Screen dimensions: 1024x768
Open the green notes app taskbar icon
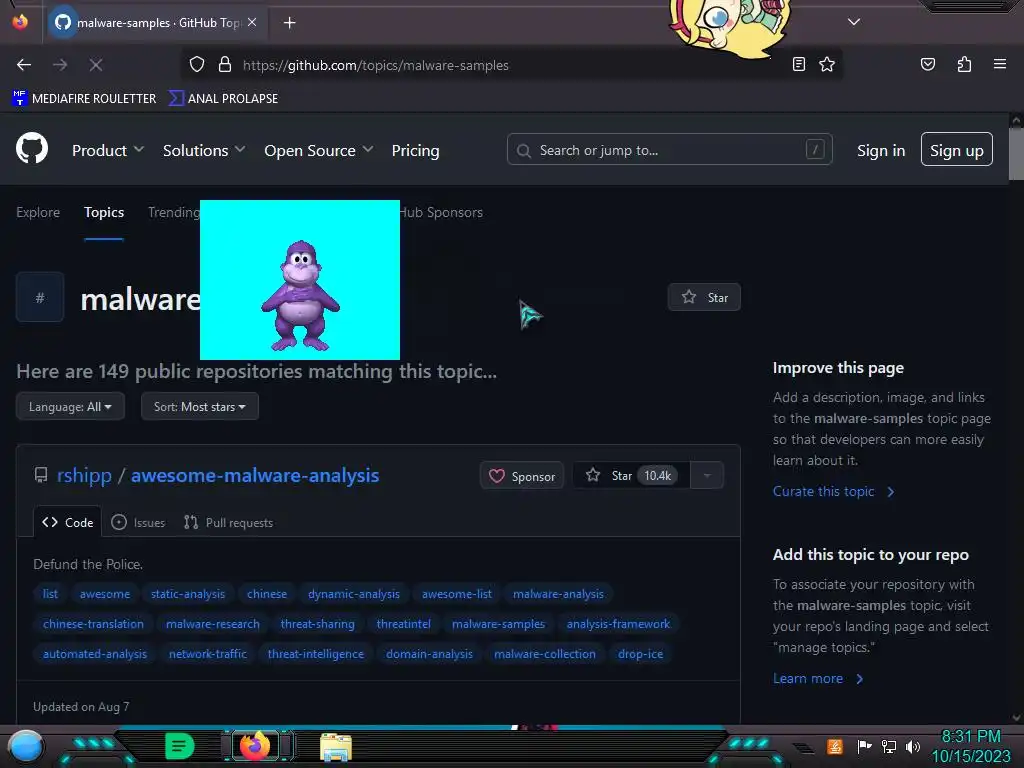click(179, 745)
